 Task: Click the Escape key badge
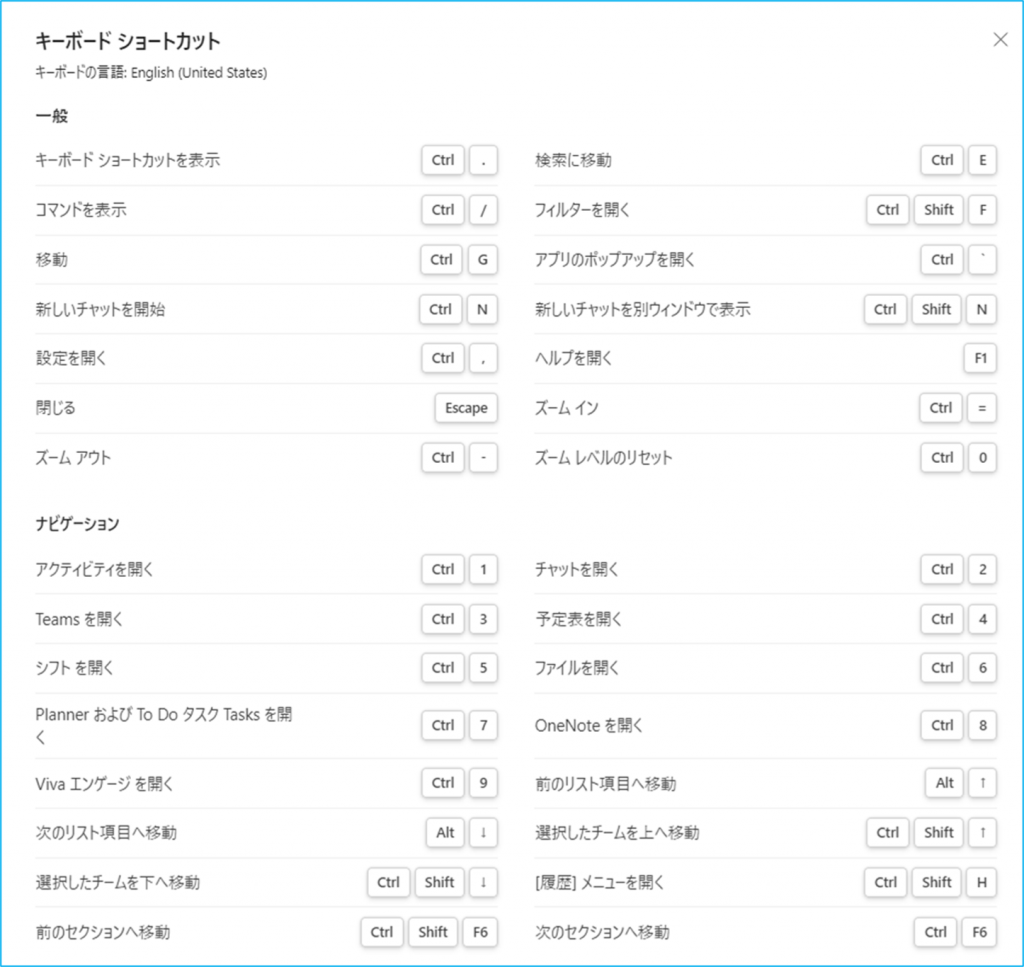(466, 408)
